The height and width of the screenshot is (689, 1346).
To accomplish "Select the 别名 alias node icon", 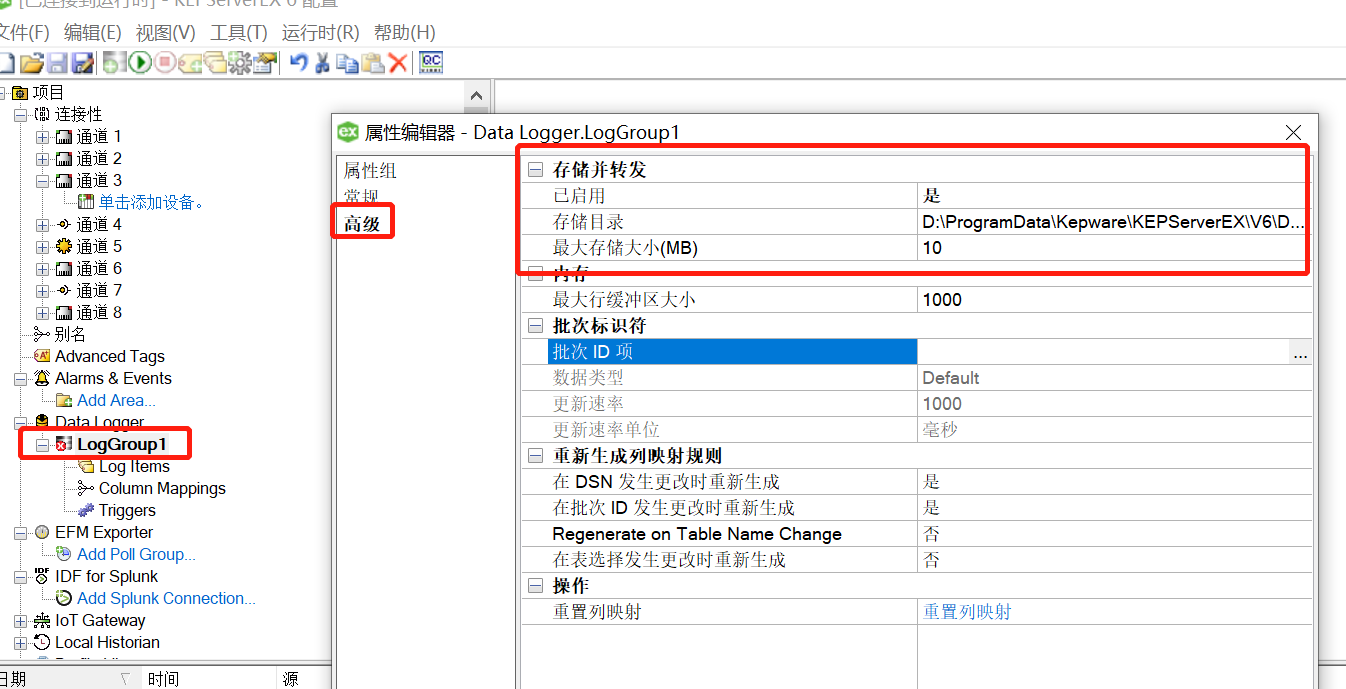I will 42,334.
